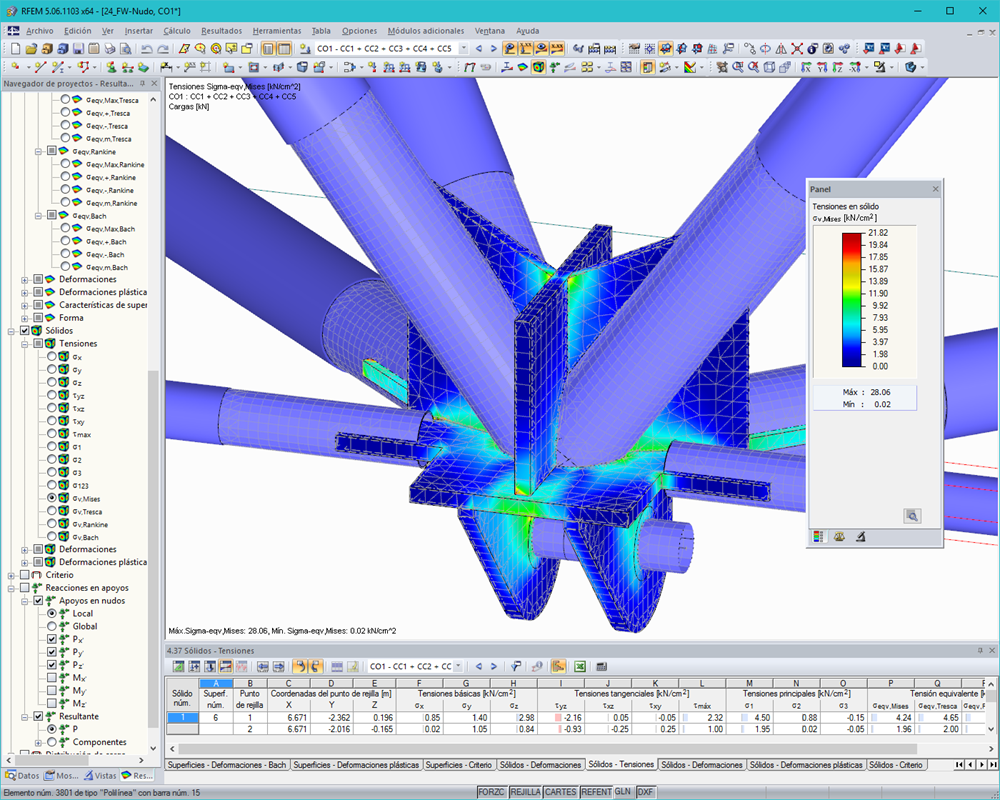The width and height of the screenshot is (1000, 800).
Task: Click the Print icon in toolbar
Action: (x=110, y=48)
